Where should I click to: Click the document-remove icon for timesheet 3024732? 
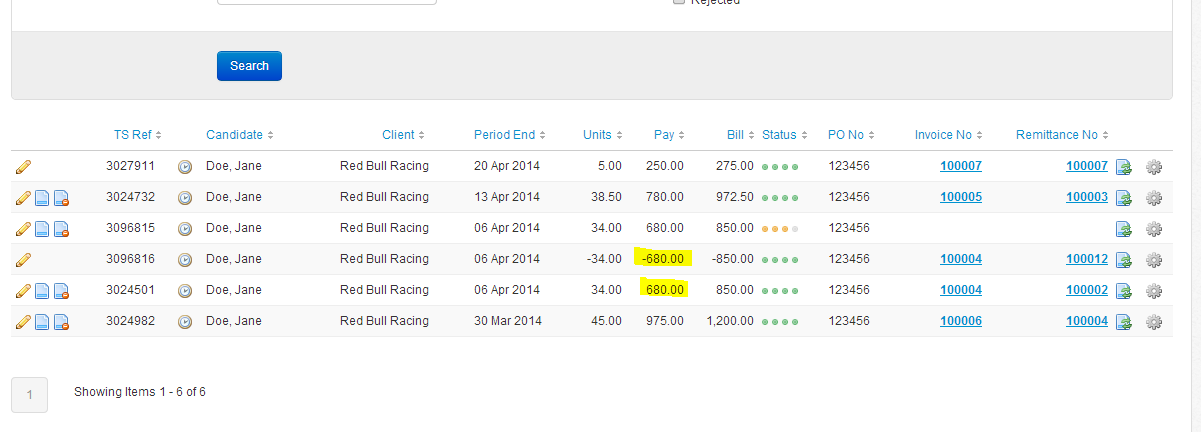pos(61,198)
